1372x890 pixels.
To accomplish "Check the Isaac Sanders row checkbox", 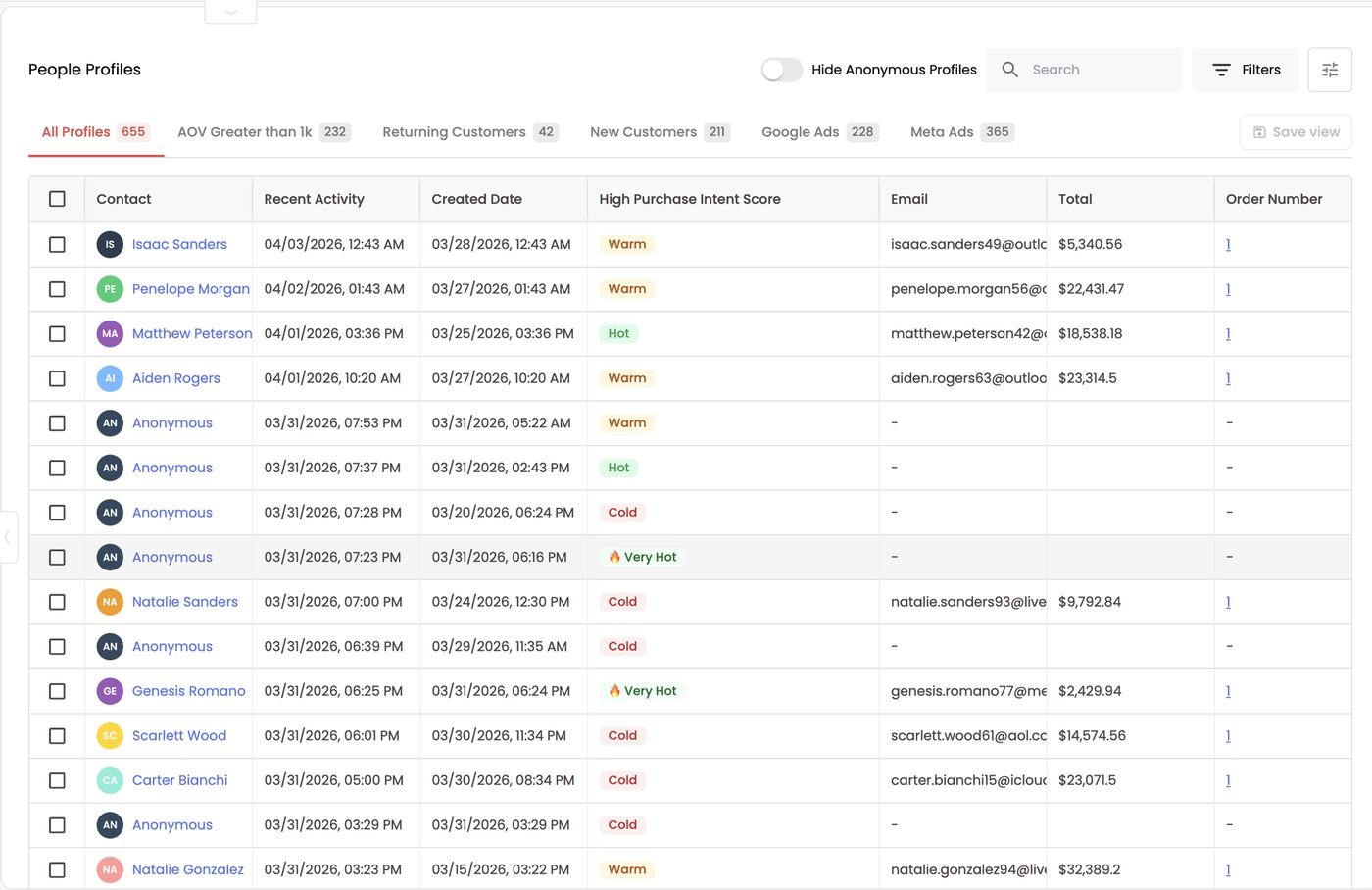I will point(57,244).
